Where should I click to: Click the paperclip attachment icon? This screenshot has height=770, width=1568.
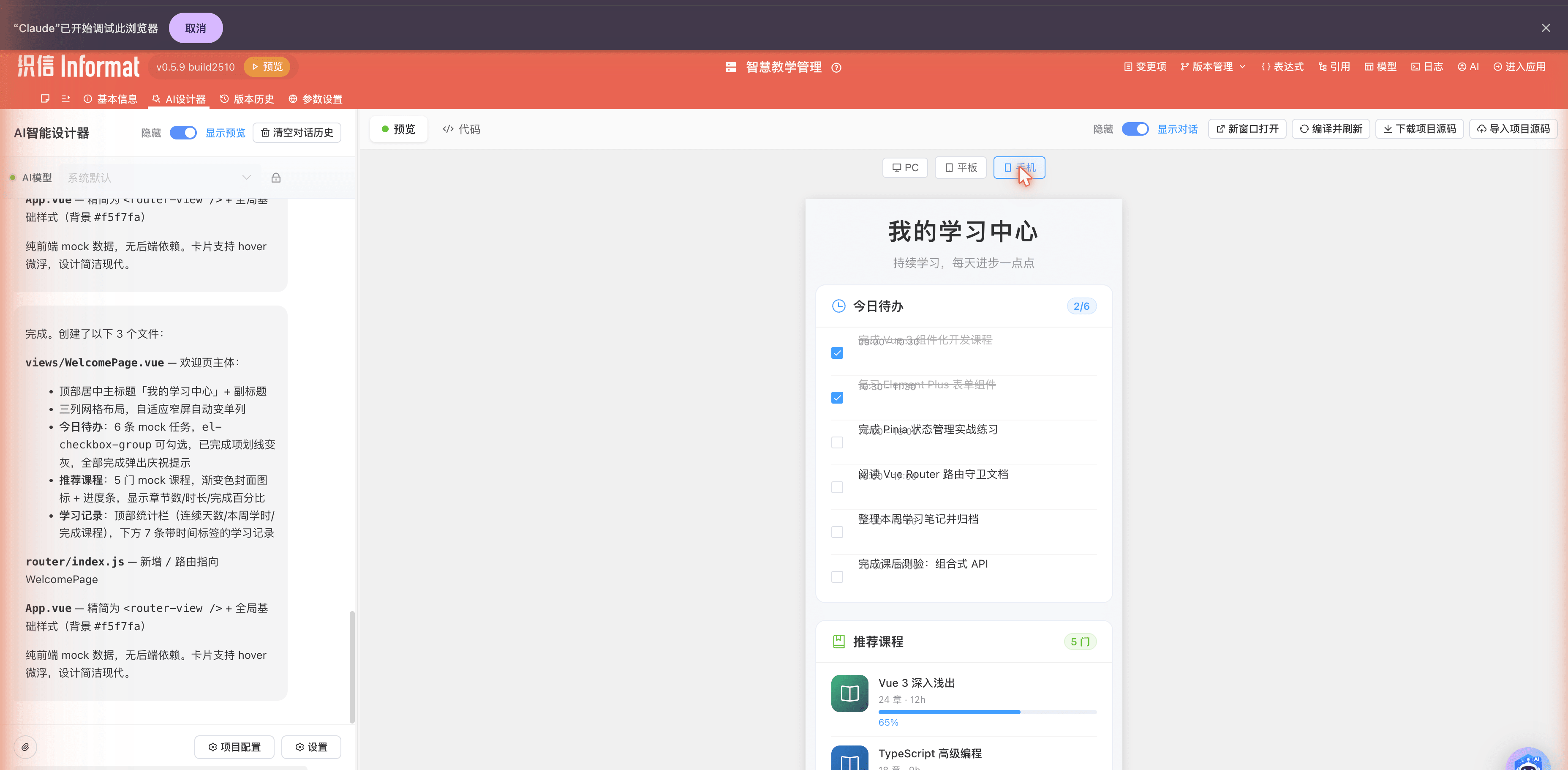point(26,747)
